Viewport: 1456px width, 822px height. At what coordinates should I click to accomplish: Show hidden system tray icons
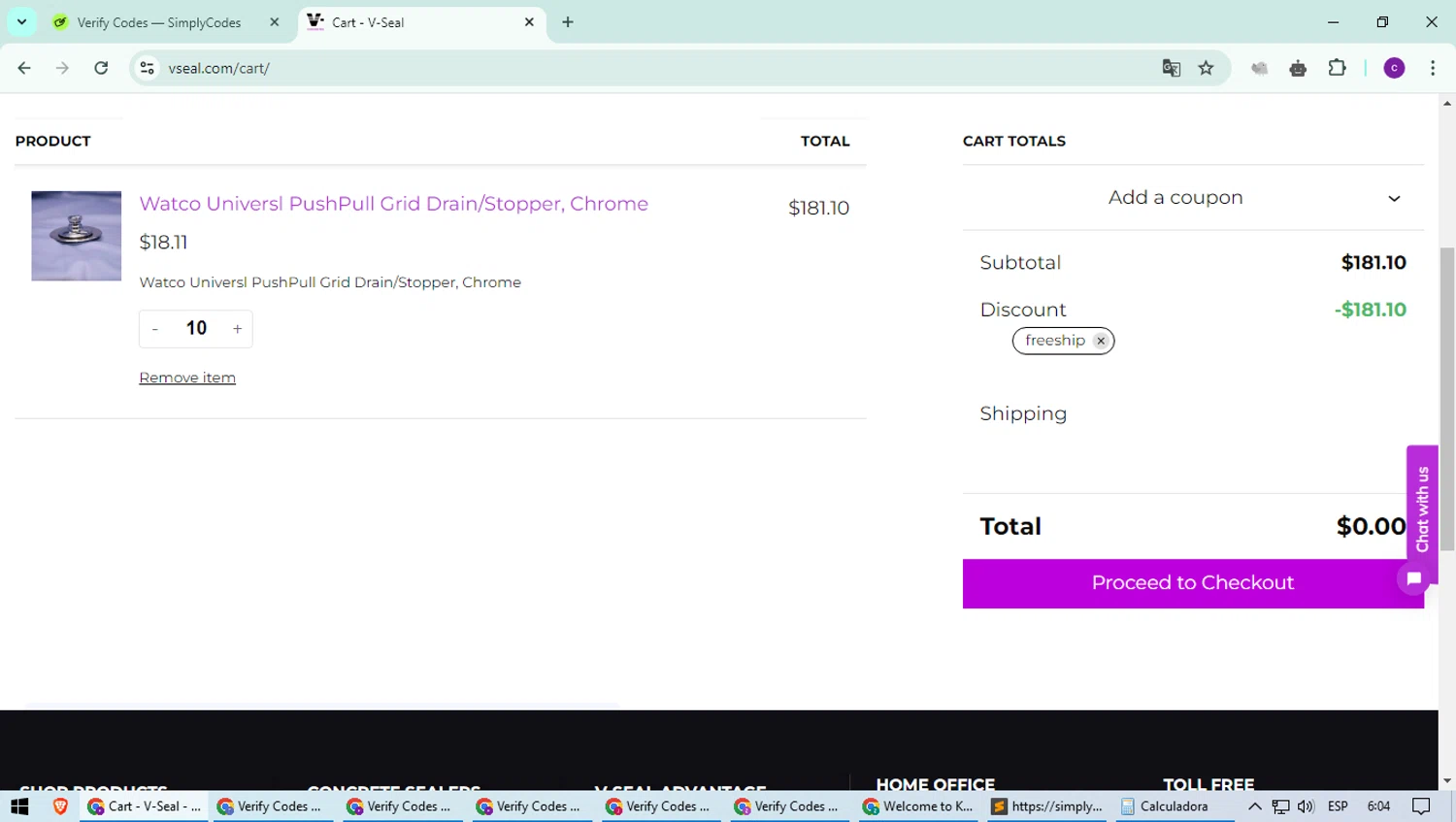1254,806
